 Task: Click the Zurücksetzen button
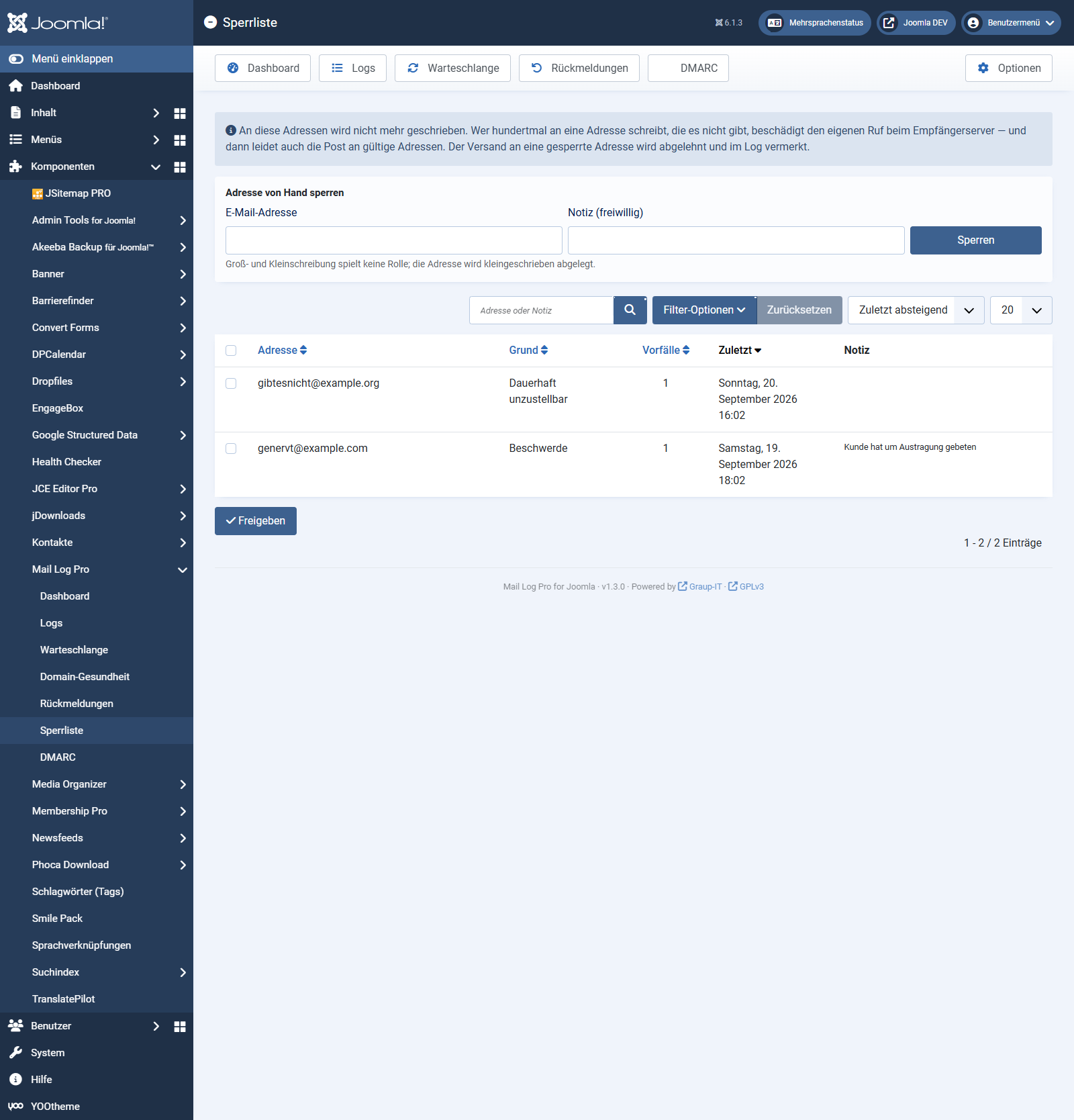pos(799,310)
